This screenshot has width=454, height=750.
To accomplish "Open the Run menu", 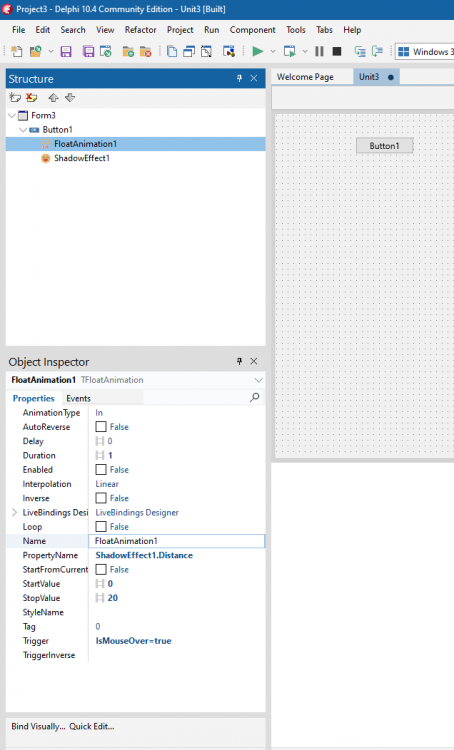I will [211, 30].
